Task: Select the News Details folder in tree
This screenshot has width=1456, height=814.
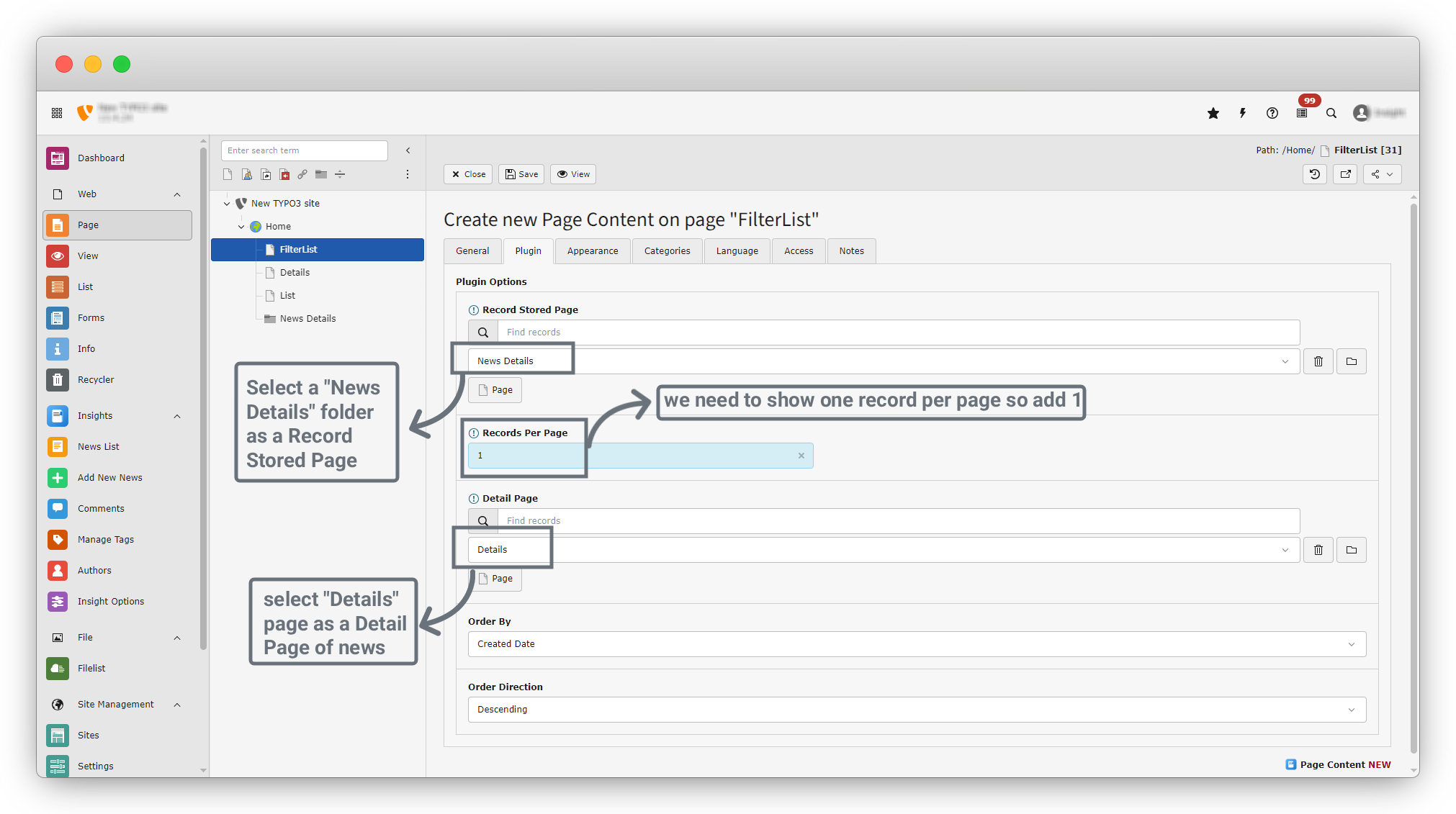Action: coord(307,319)
